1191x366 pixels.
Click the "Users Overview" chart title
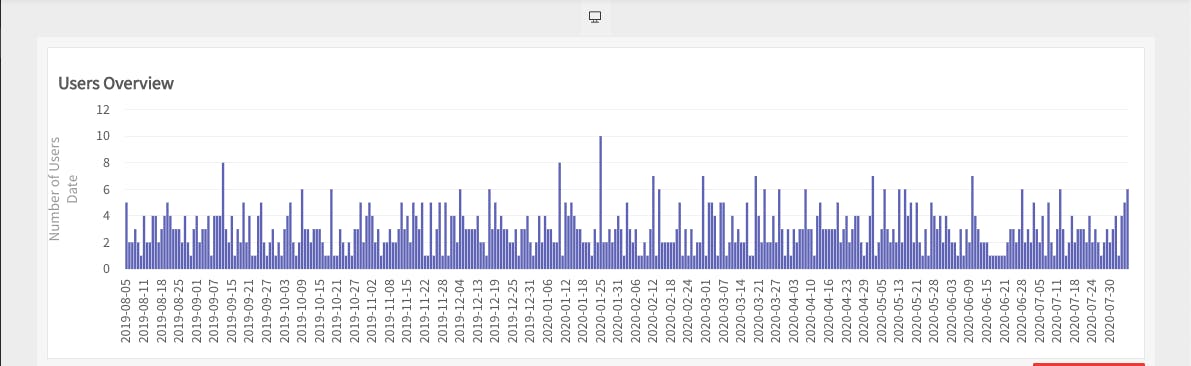click(x=116, y=84)
